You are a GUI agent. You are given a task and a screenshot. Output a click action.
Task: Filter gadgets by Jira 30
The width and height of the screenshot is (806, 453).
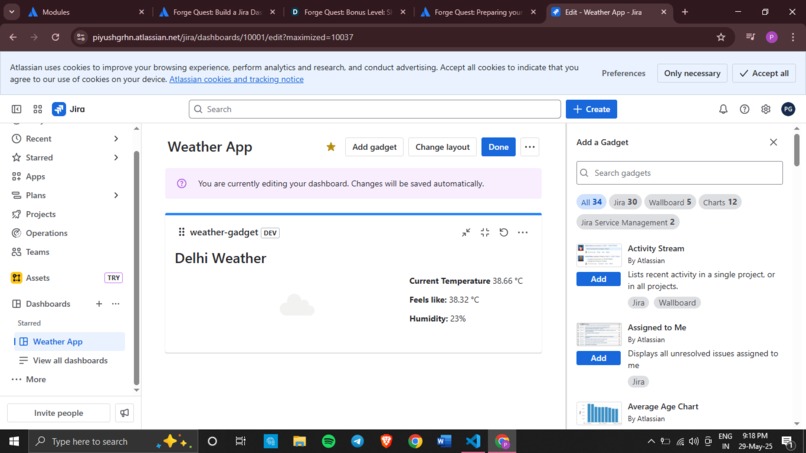pos(625,202)
